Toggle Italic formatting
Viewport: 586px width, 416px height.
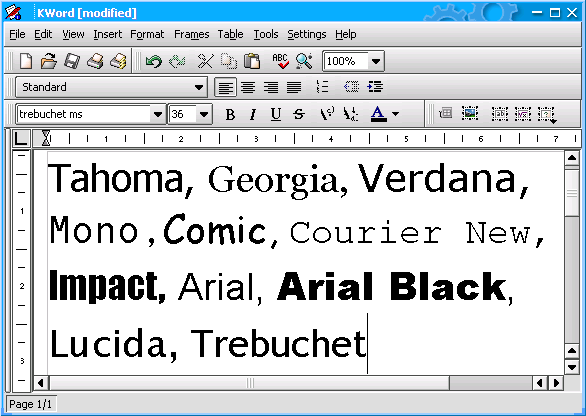coord(253,114)
